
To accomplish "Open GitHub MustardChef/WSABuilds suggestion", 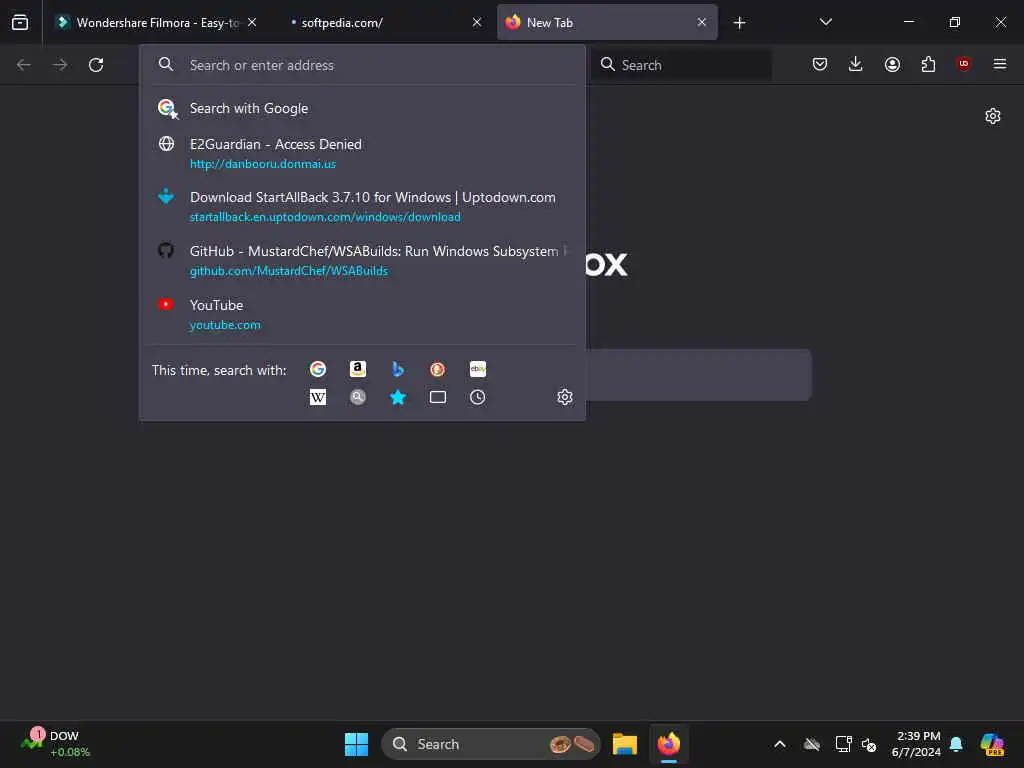I will coord(362,260).
